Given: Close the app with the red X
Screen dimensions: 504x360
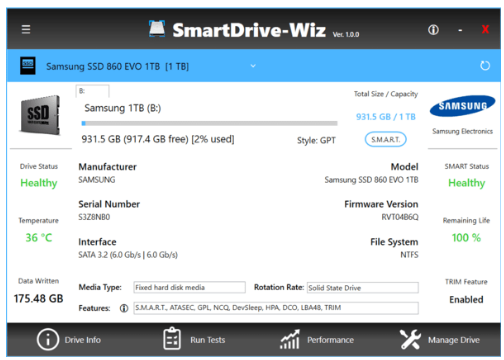Looking at the screenshot, I should [485, 29].
